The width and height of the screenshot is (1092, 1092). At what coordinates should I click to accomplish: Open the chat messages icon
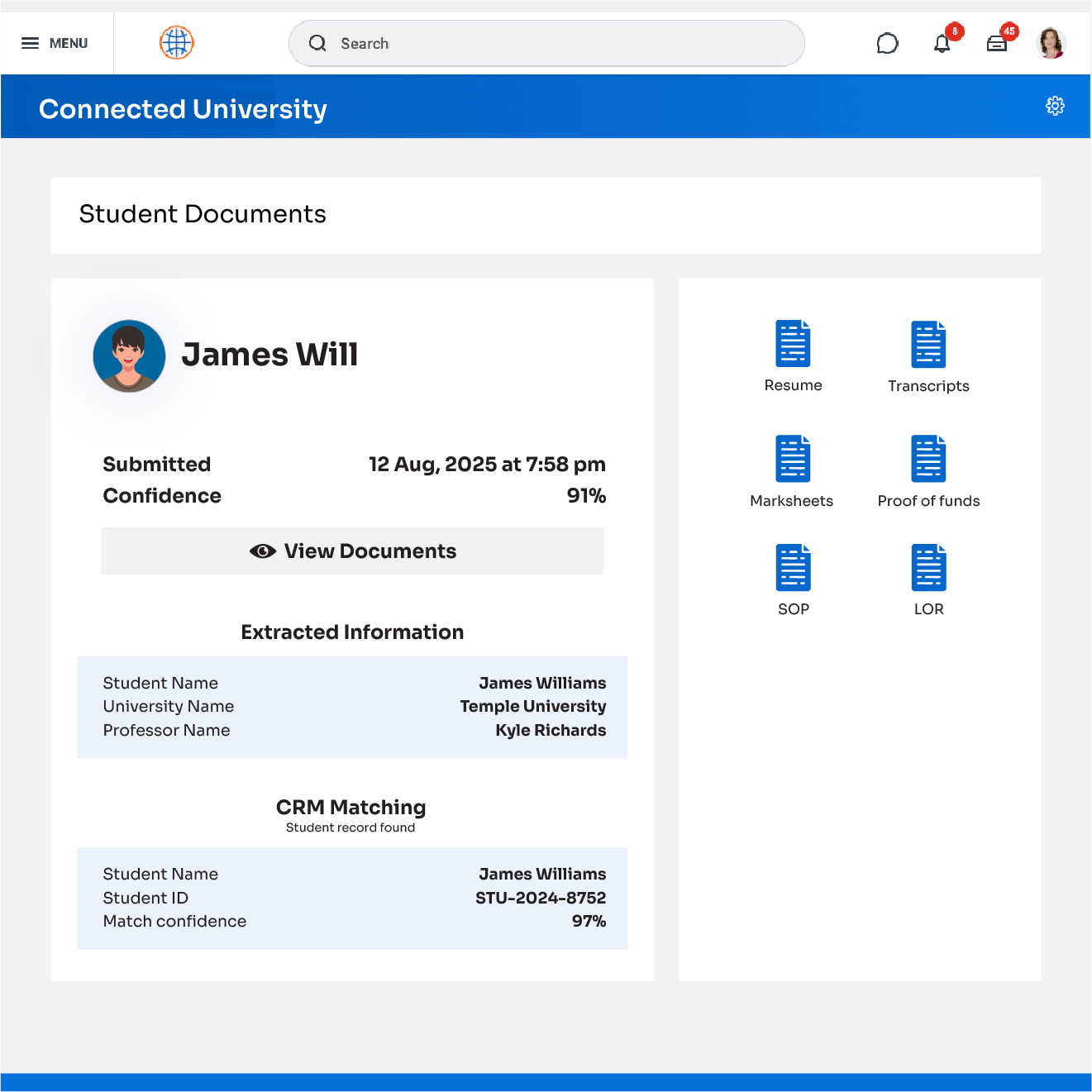[887, 43]
